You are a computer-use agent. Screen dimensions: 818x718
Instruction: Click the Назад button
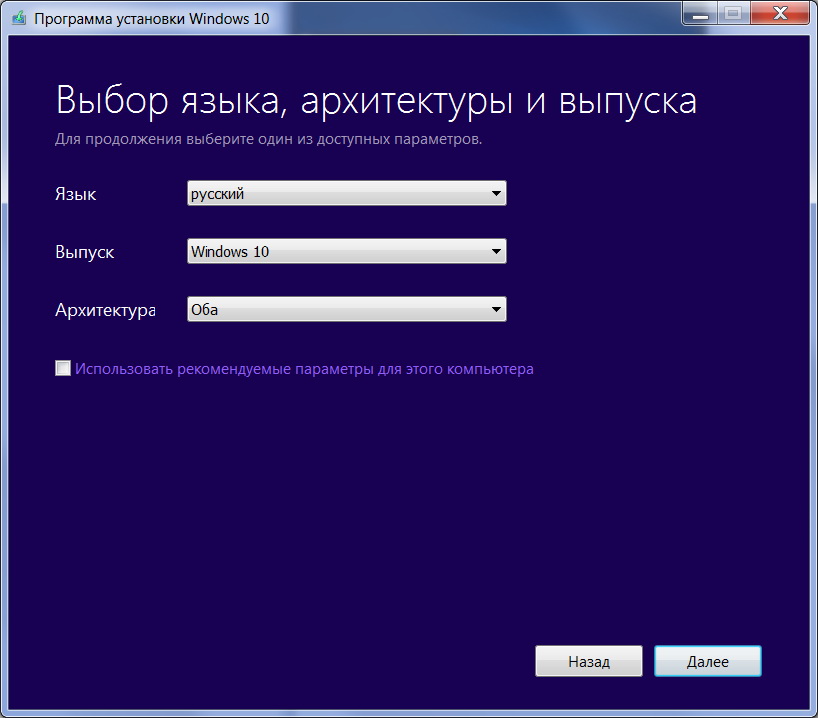[x=588, y=661]
